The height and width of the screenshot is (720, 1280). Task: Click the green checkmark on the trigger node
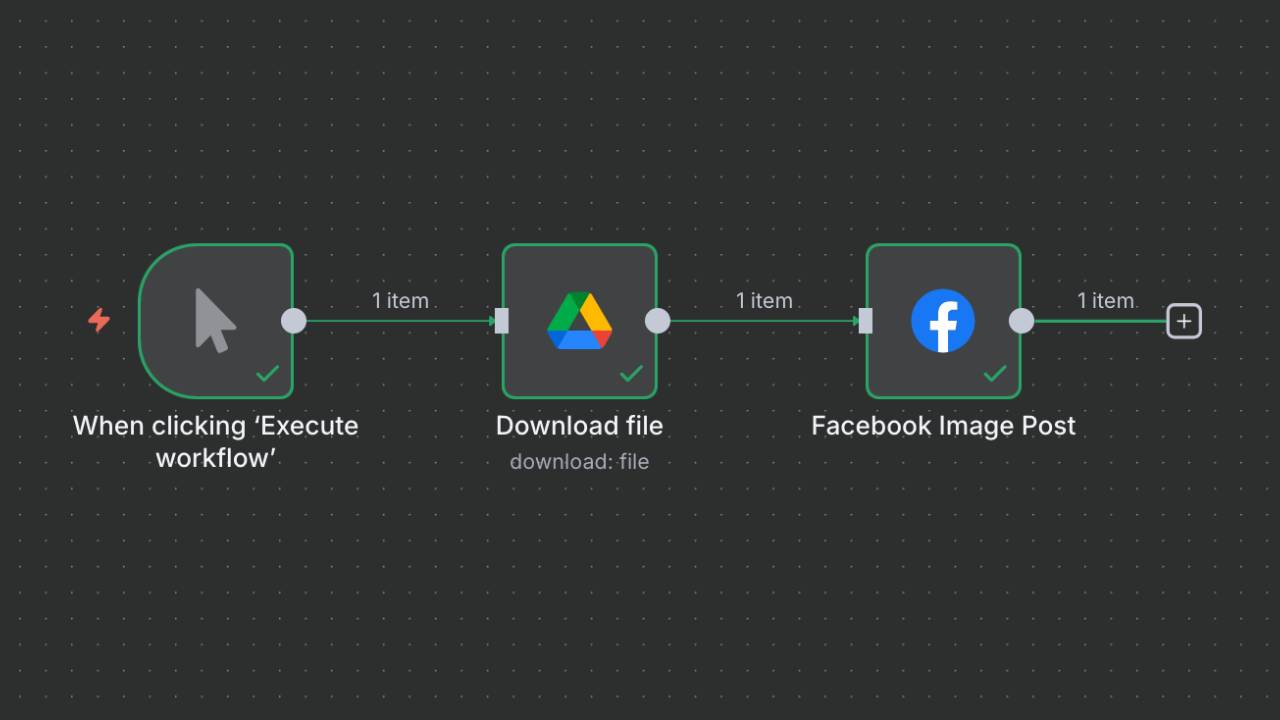click(x=267, y=374)
